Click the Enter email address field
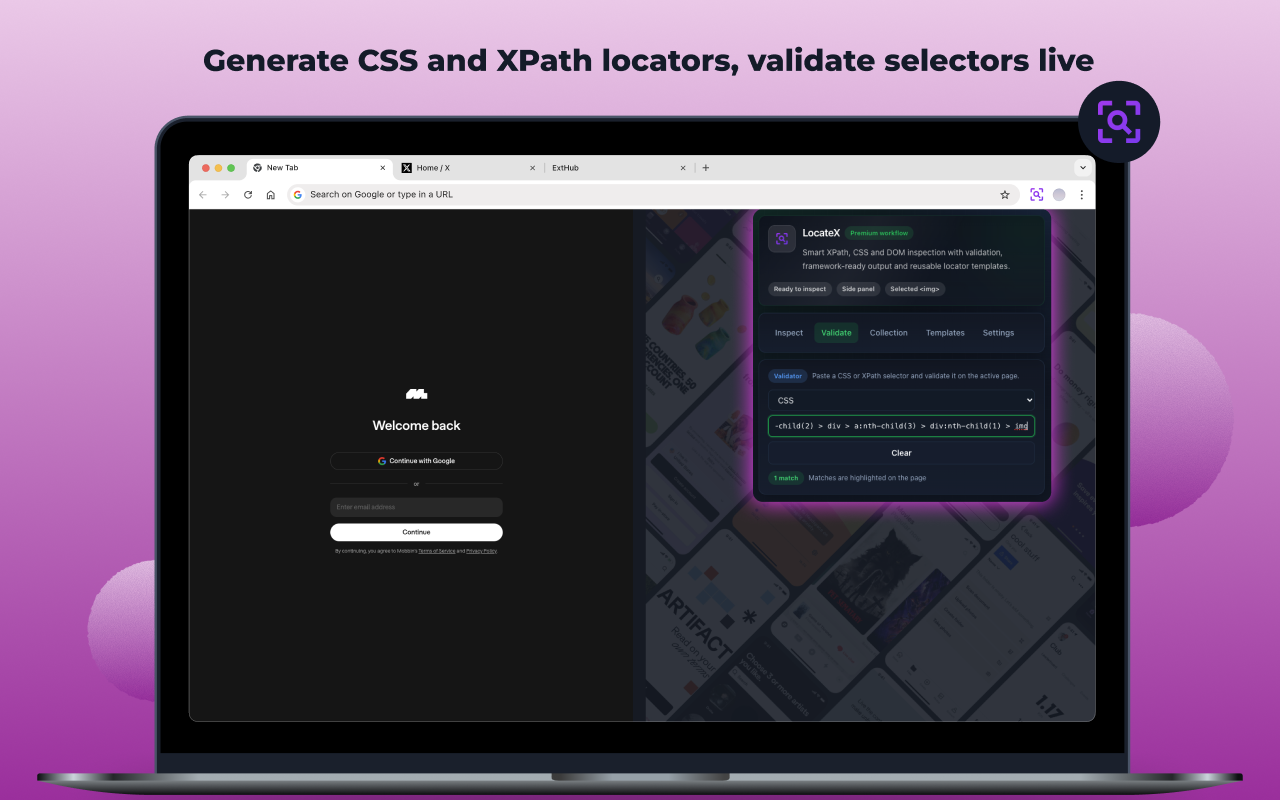1280x800 pixels. point(416,507)
